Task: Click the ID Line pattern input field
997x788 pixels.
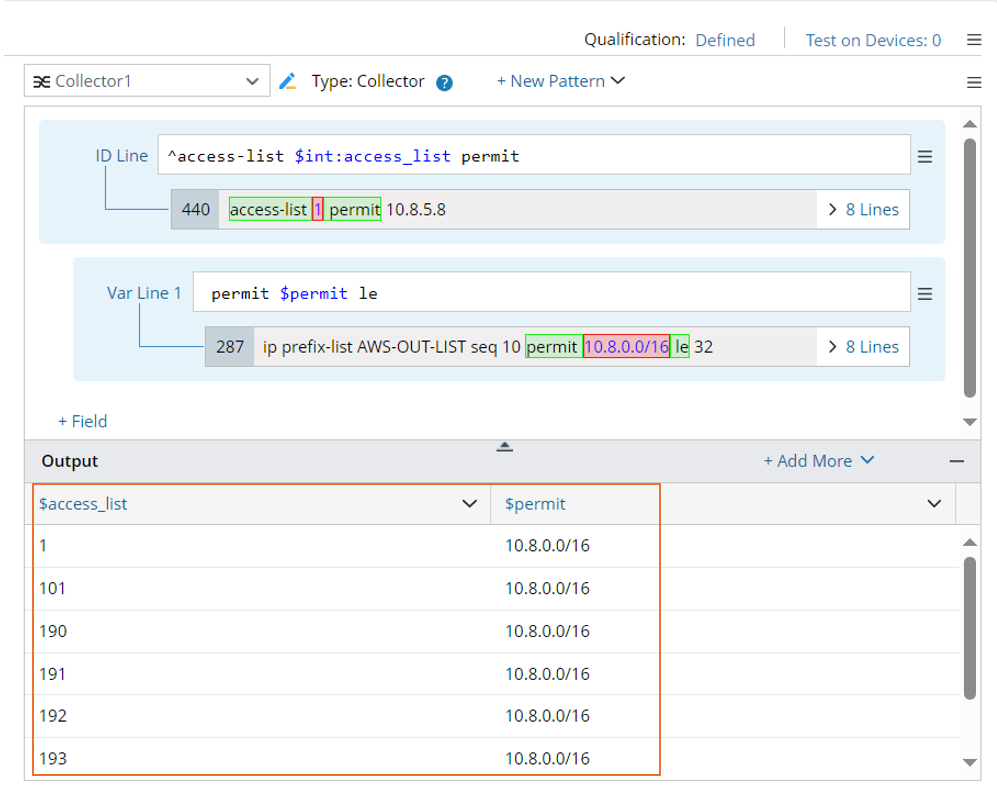Action: pos(534,156)
